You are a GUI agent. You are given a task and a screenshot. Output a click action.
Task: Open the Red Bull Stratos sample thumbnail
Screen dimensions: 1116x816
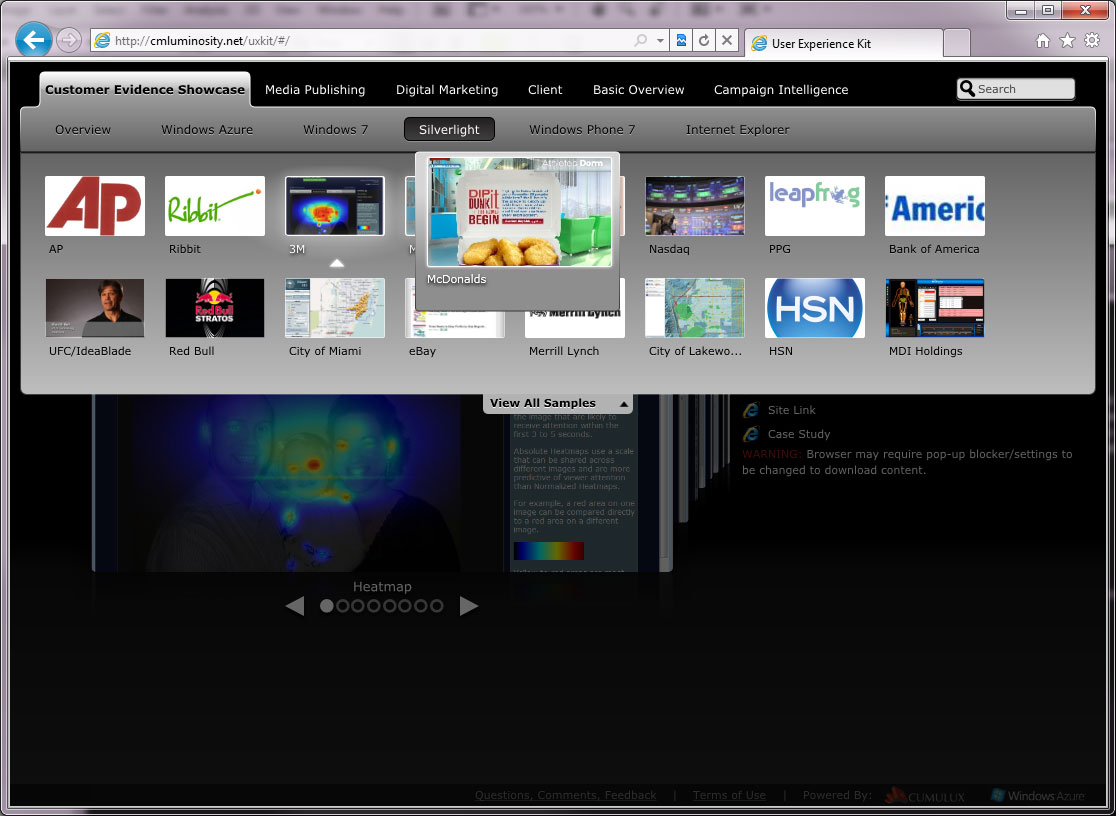pos(214,308)
